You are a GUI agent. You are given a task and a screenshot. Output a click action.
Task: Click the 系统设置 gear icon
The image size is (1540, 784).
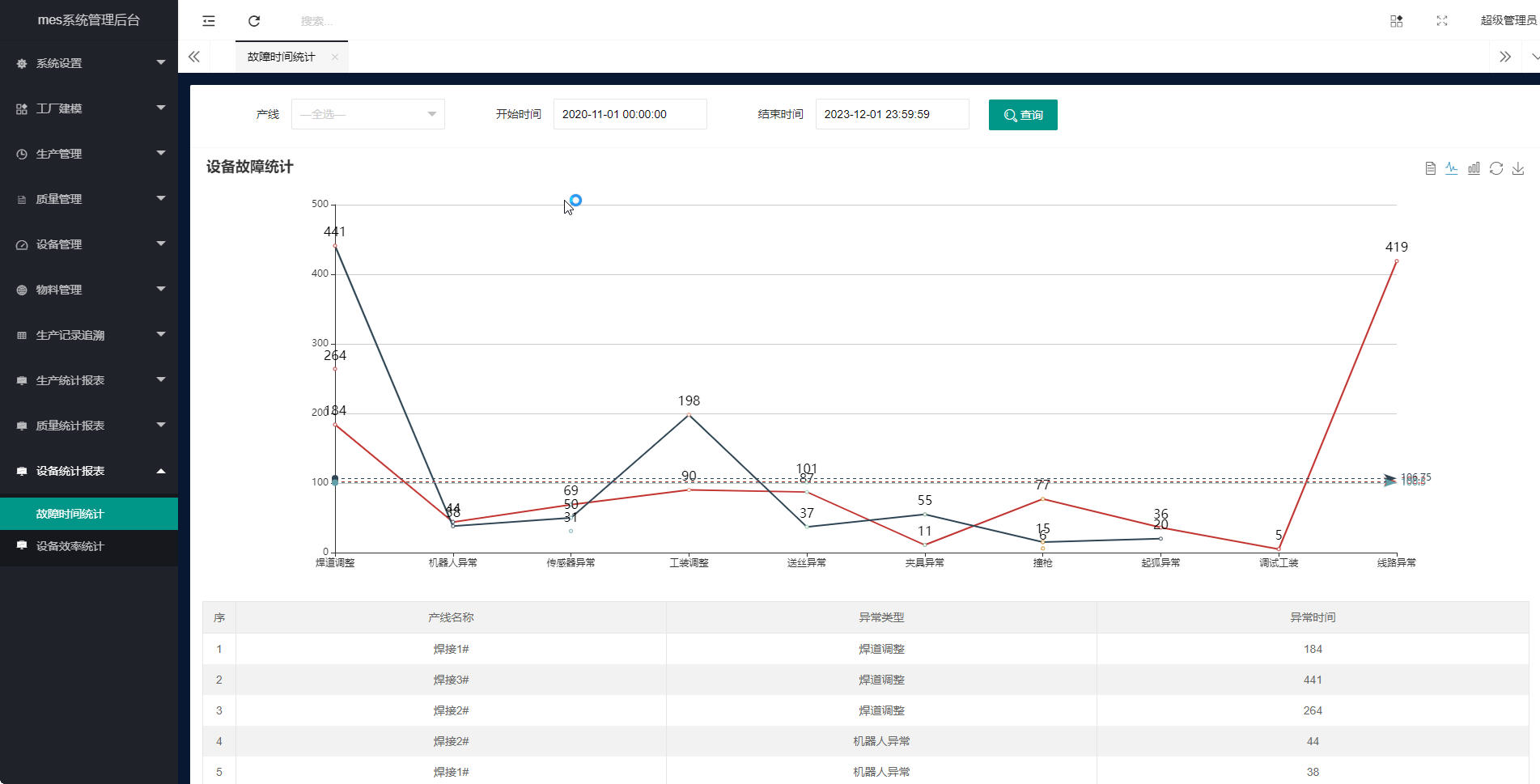pos(22,63)
